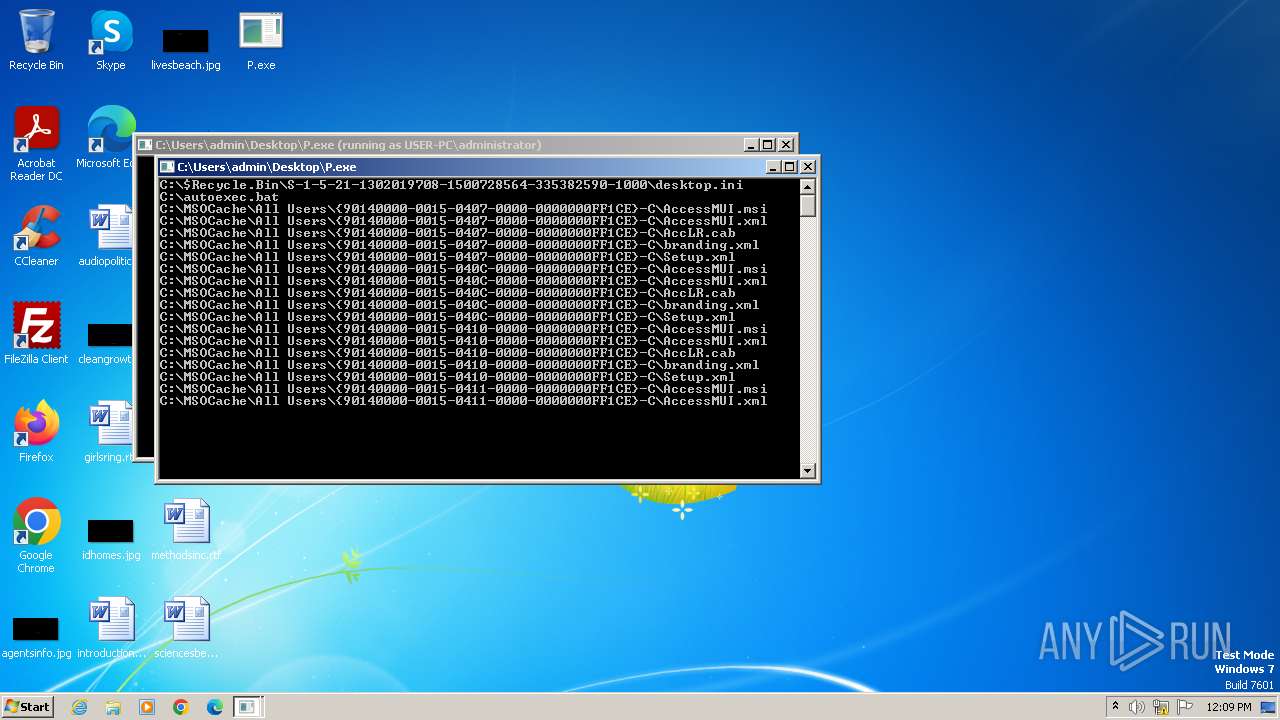The image size is (1280, 720).
Task: Select the methodsinc.rtf document icon
Action: [186, 530]
